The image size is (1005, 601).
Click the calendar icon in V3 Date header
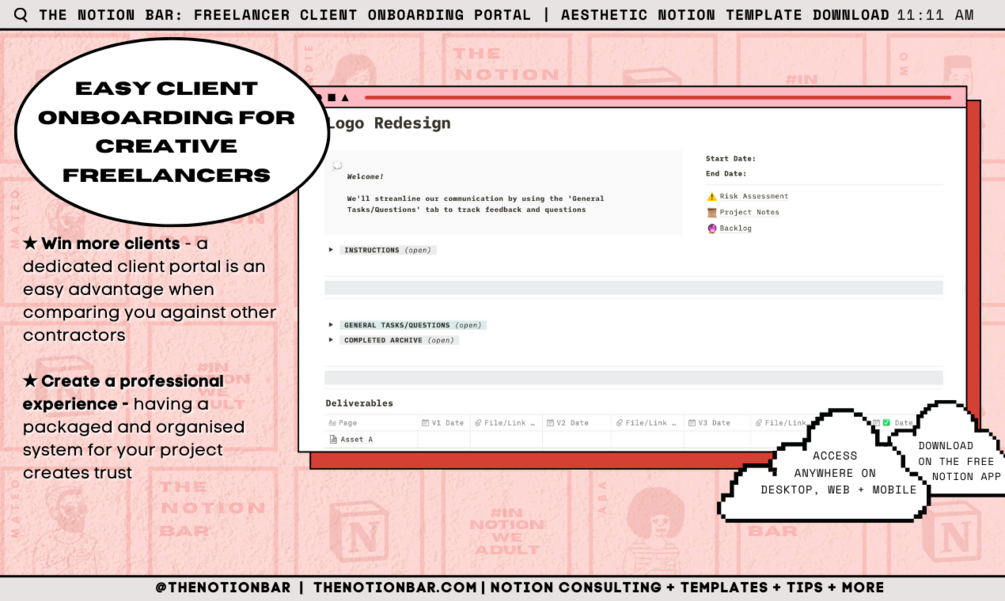pyautogui.click(x=692, y=423)
